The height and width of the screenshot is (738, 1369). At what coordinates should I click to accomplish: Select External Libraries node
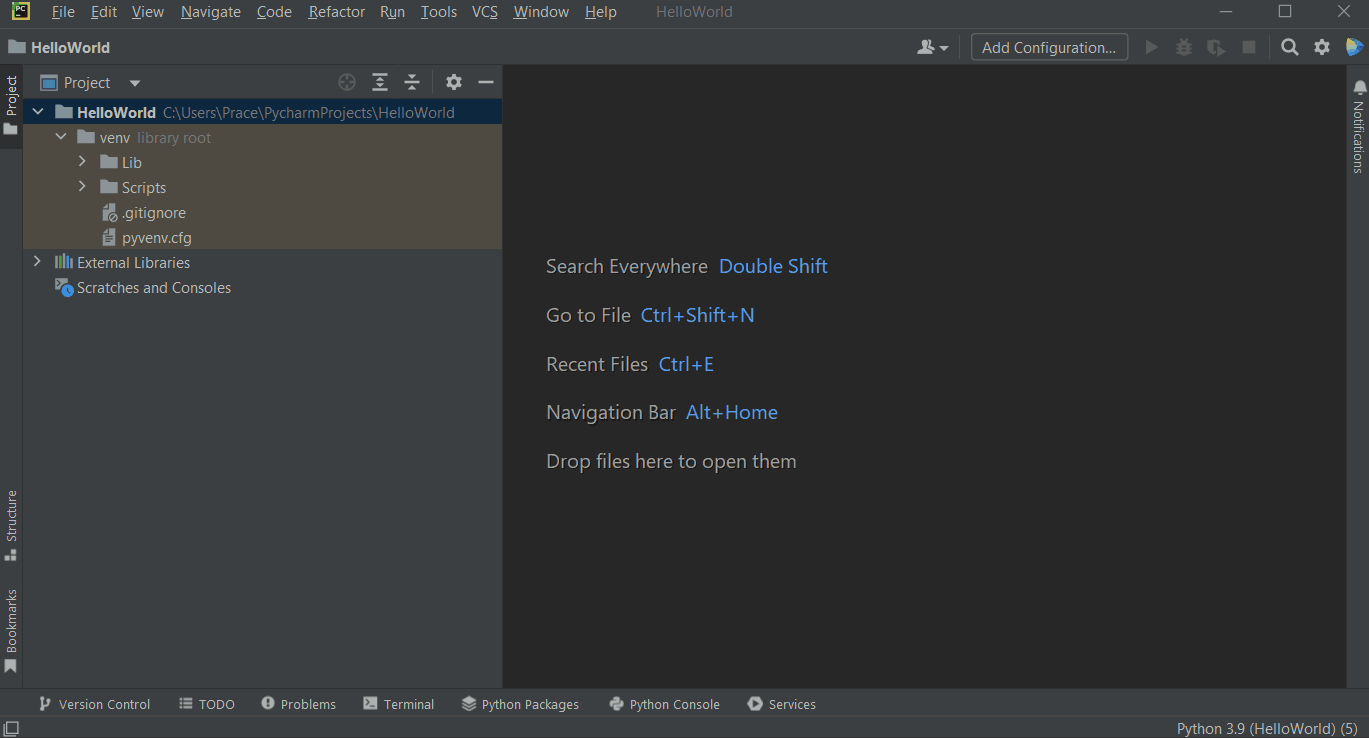122,262
